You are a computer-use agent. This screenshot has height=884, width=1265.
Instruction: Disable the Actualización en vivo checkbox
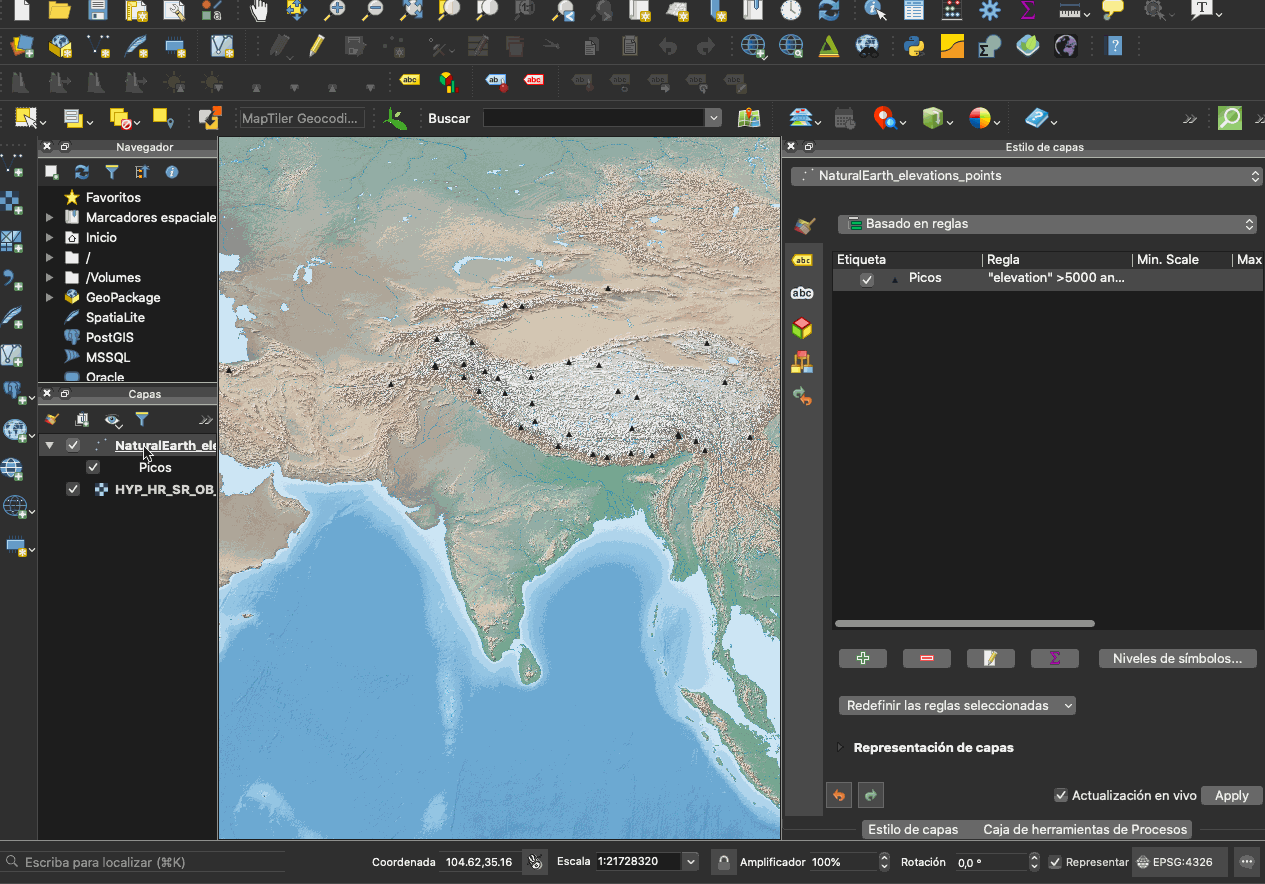click(1061, 796)
